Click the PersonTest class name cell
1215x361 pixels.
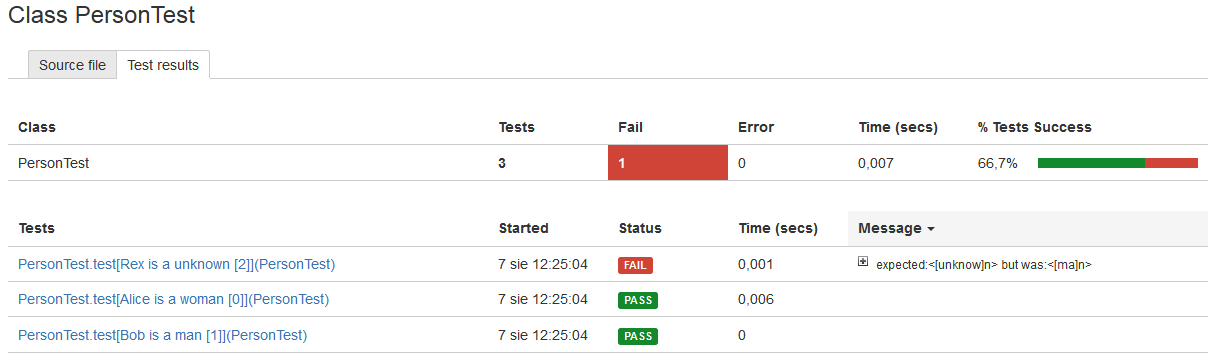54,163
